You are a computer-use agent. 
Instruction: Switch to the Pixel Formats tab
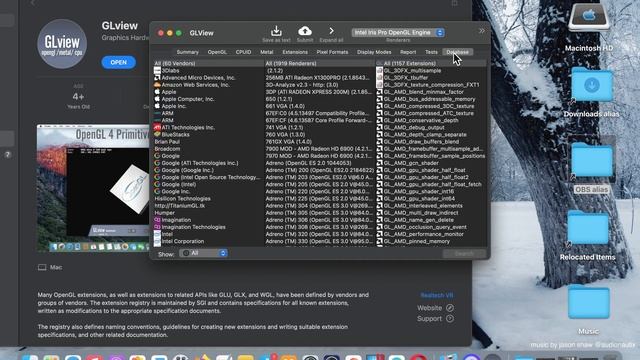click(332, 52)
